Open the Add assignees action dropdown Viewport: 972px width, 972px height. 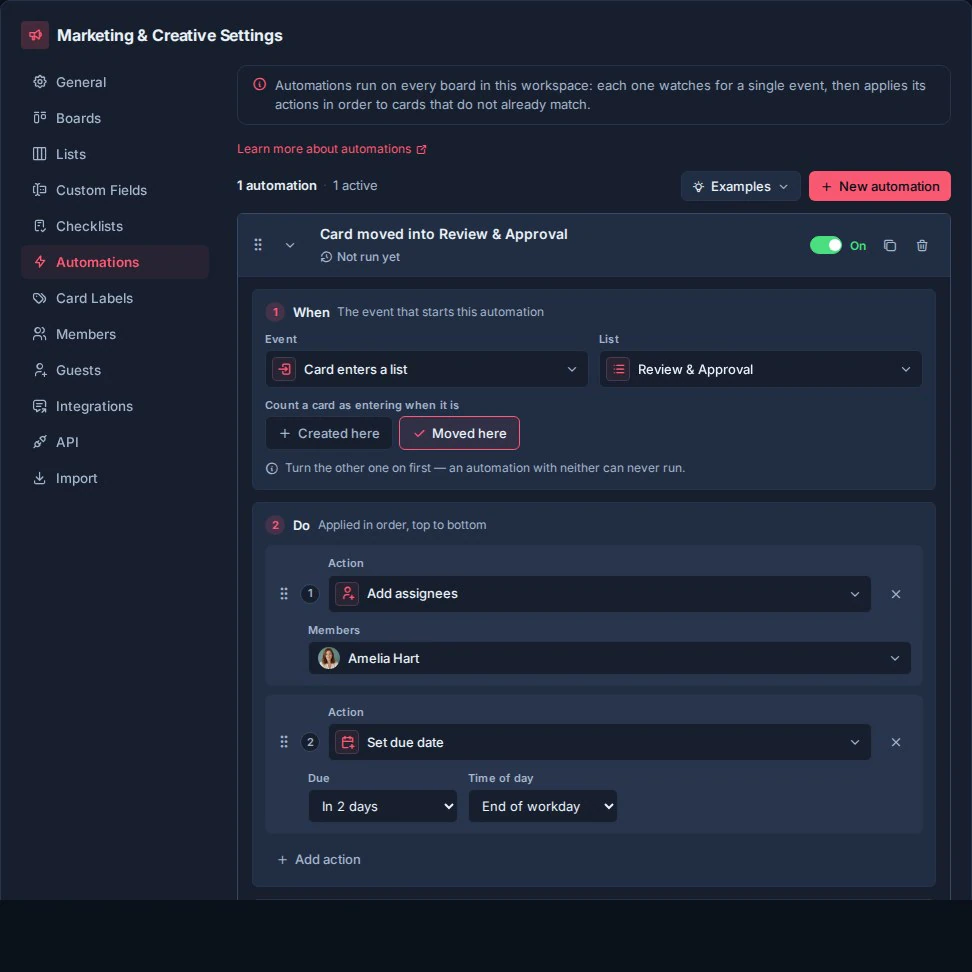pyautogui.click(x=599, y=594)
